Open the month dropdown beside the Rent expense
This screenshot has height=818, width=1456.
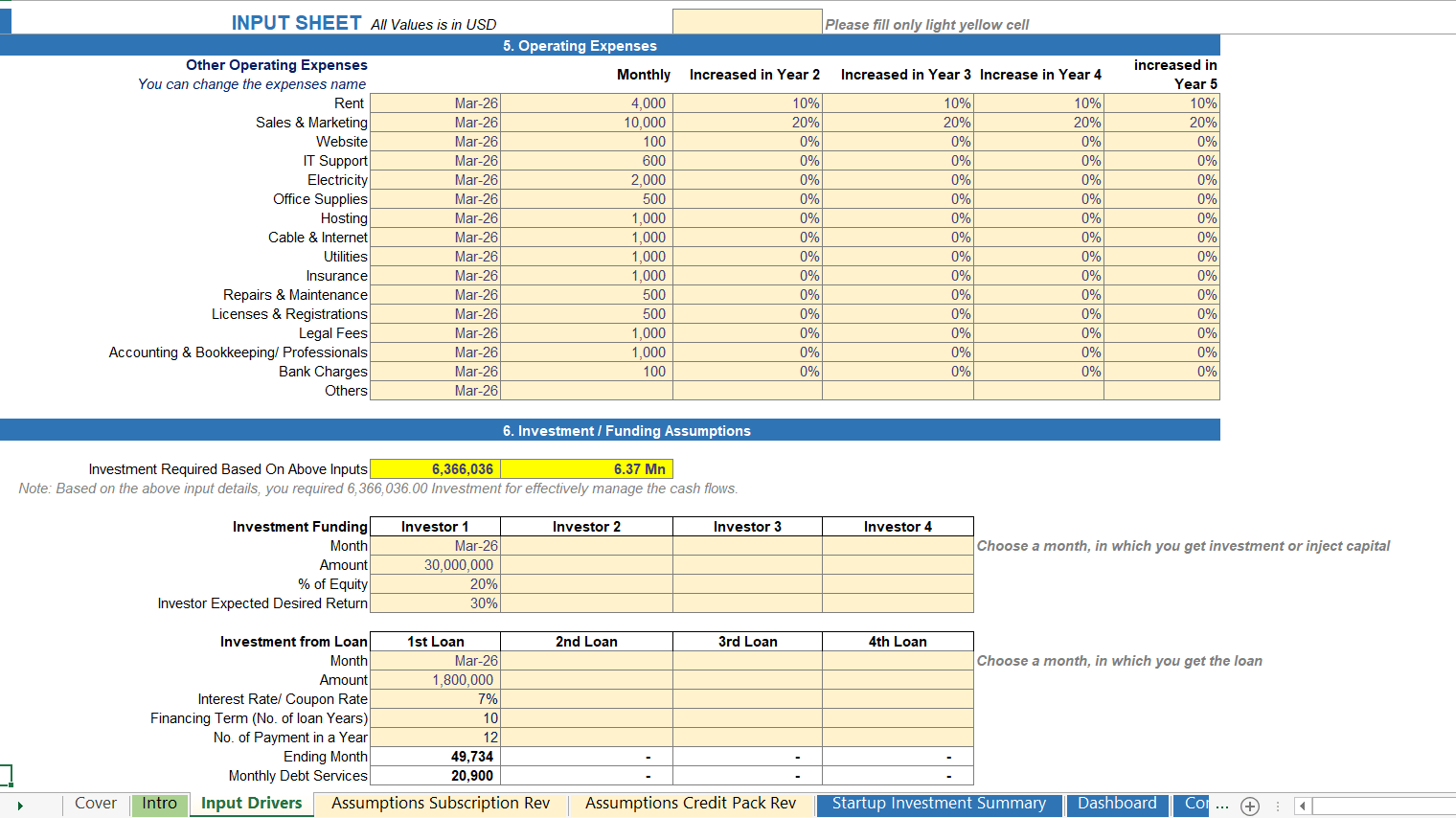coord(435,102)
